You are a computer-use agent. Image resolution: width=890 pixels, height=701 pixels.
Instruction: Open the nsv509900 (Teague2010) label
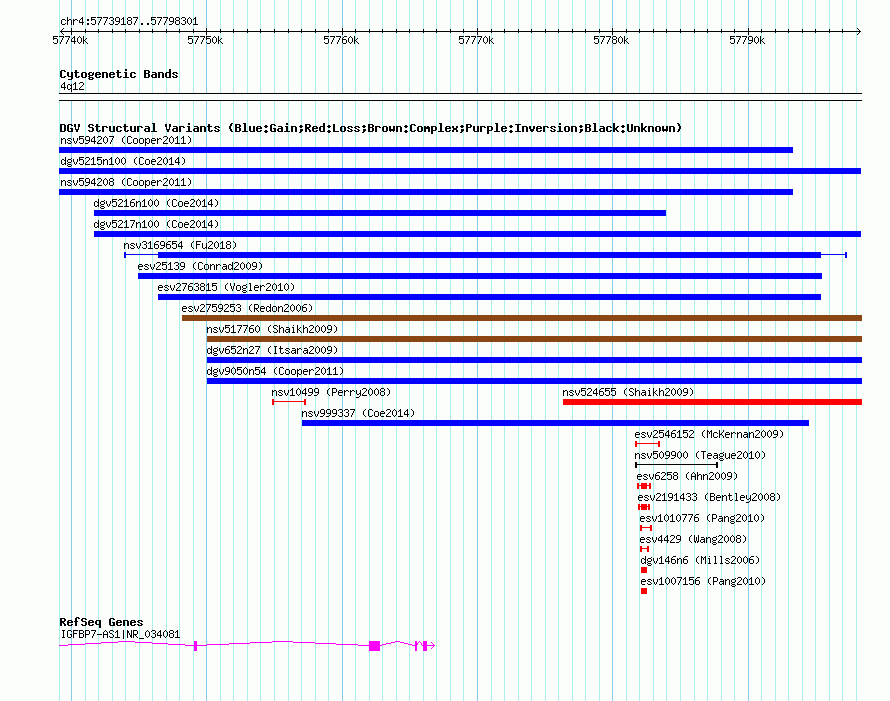[x=700, y=455]
